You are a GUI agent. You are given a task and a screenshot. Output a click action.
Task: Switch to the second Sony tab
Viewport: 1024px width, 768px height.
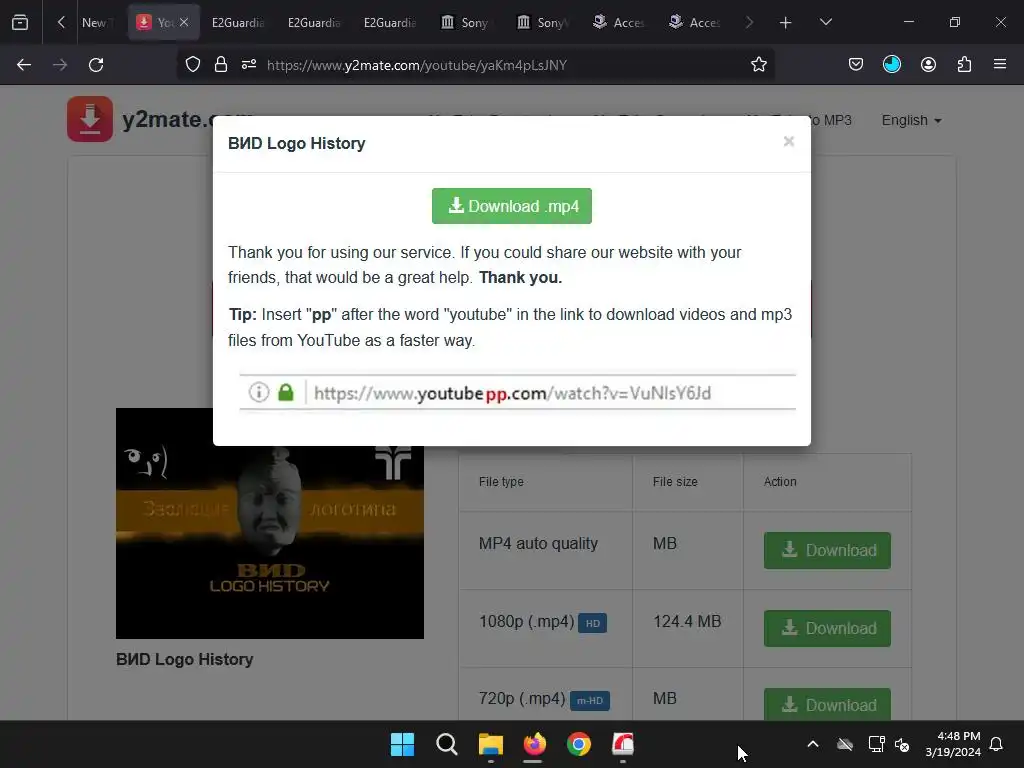tap(541, 22)
